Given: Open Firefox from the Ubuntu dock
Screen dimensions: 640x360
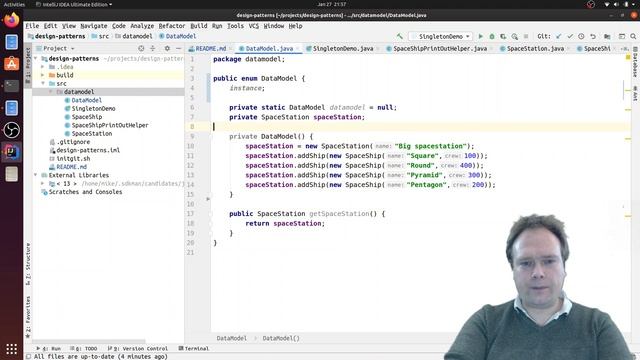Looking at the screenshot, I should [x=11, y=20].
